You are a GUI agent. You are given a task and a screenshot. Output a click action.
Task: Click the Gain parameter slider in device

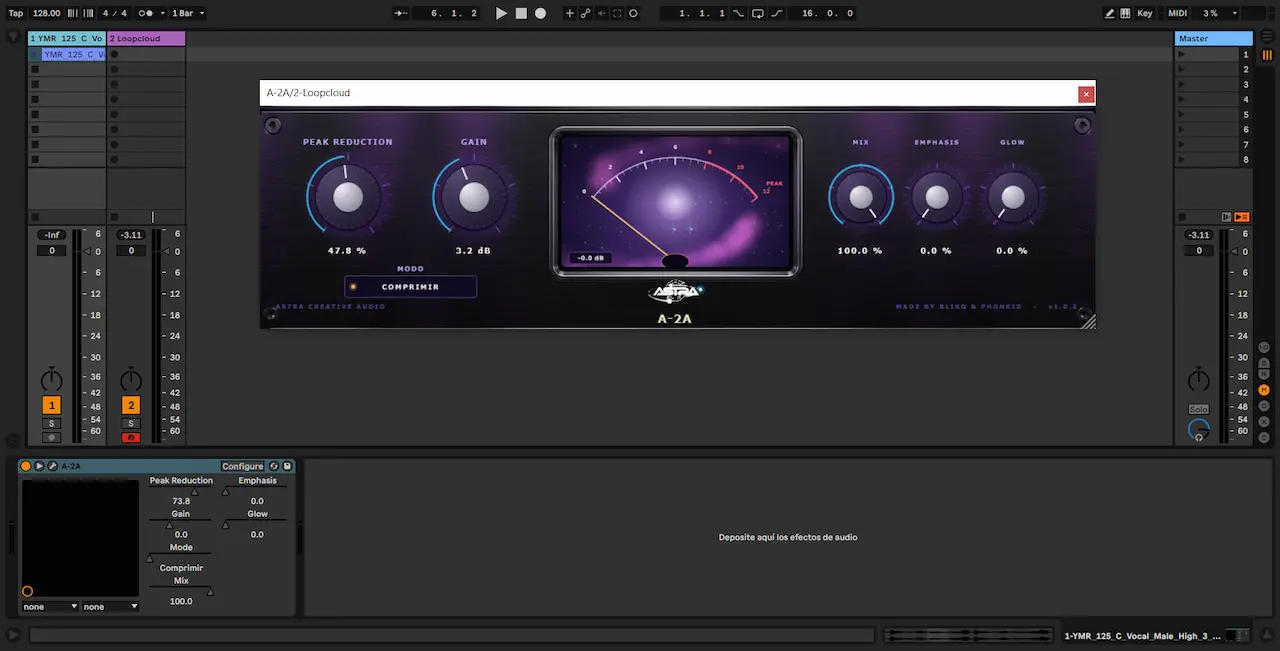click(181, 524)
